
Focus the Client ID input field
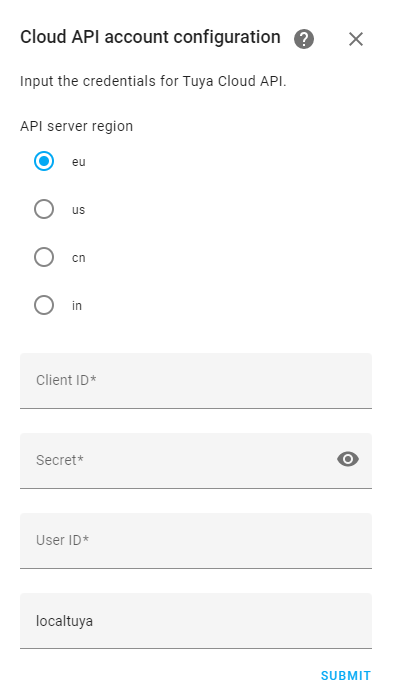(196, 381)
